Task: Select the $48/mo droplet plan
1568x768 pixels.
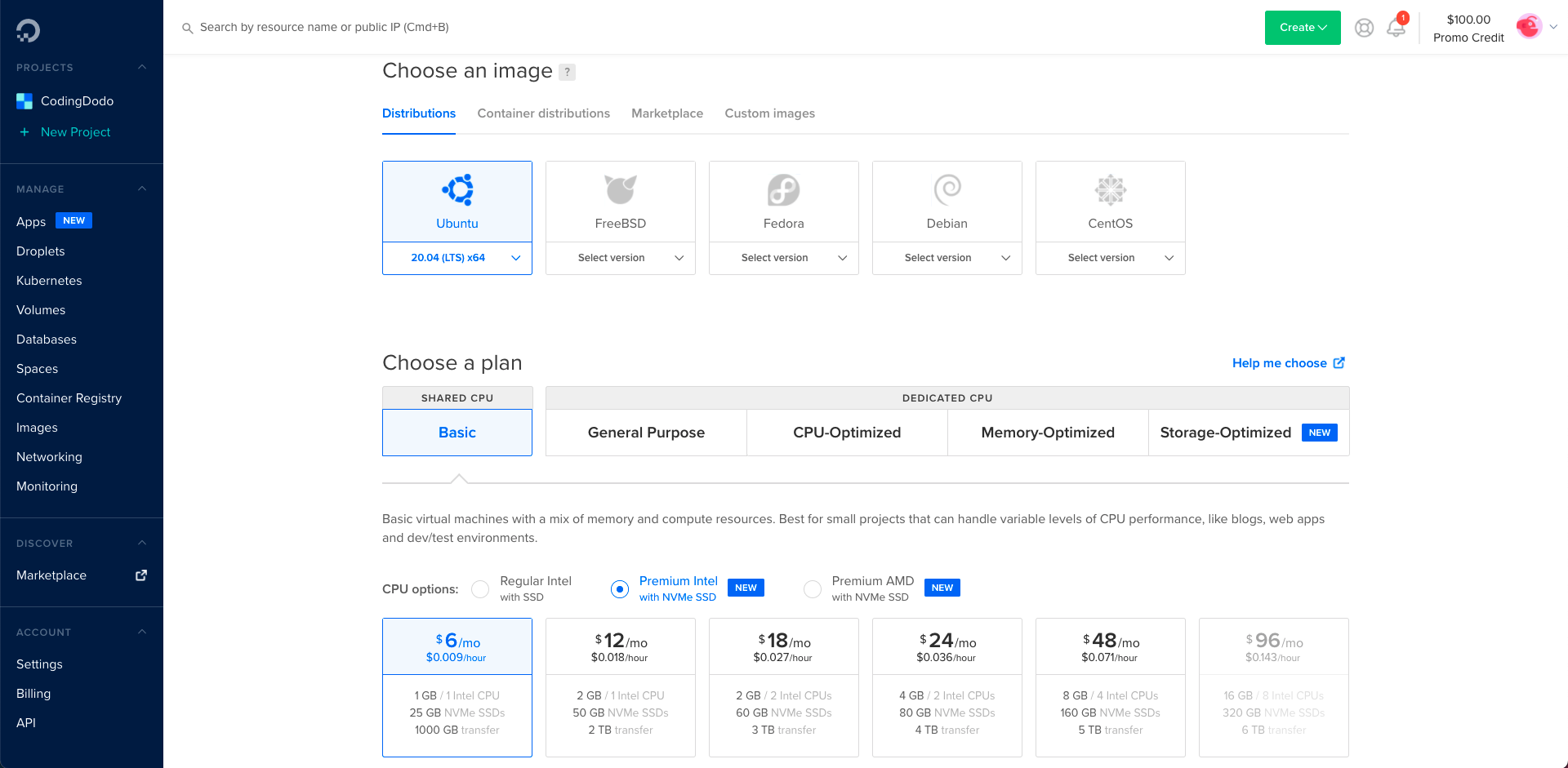Action: pyautogui.click(x=1110, y=687)
